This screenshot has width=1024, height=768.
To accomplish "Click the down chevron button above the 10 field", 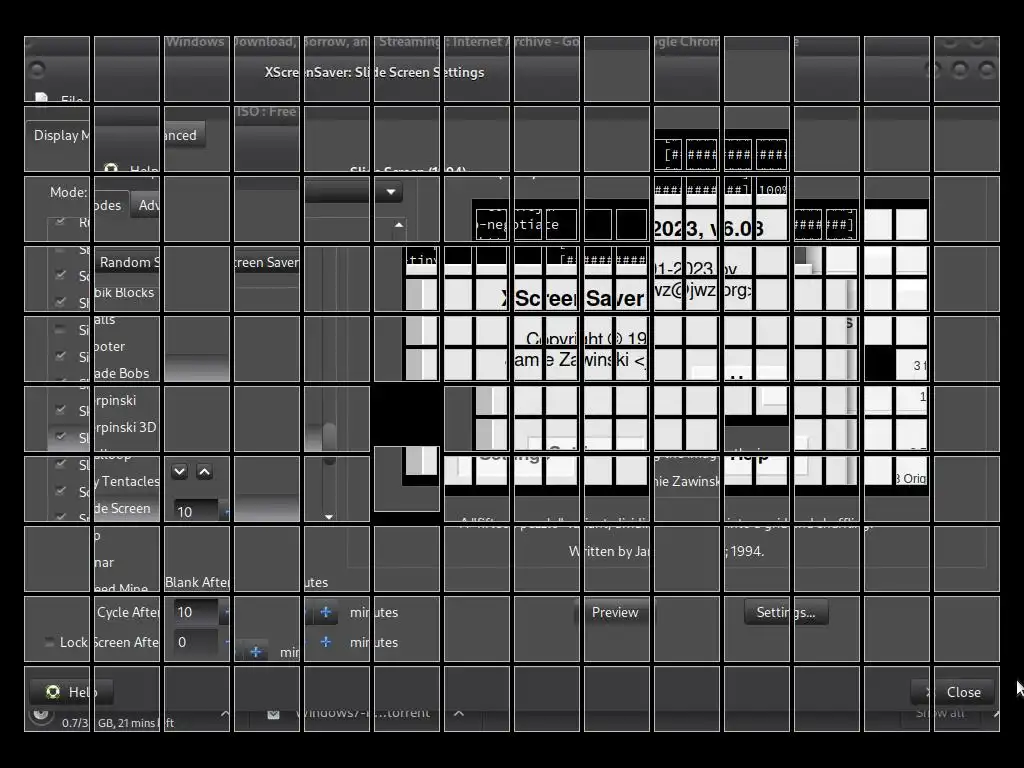I will click(180, 472).
